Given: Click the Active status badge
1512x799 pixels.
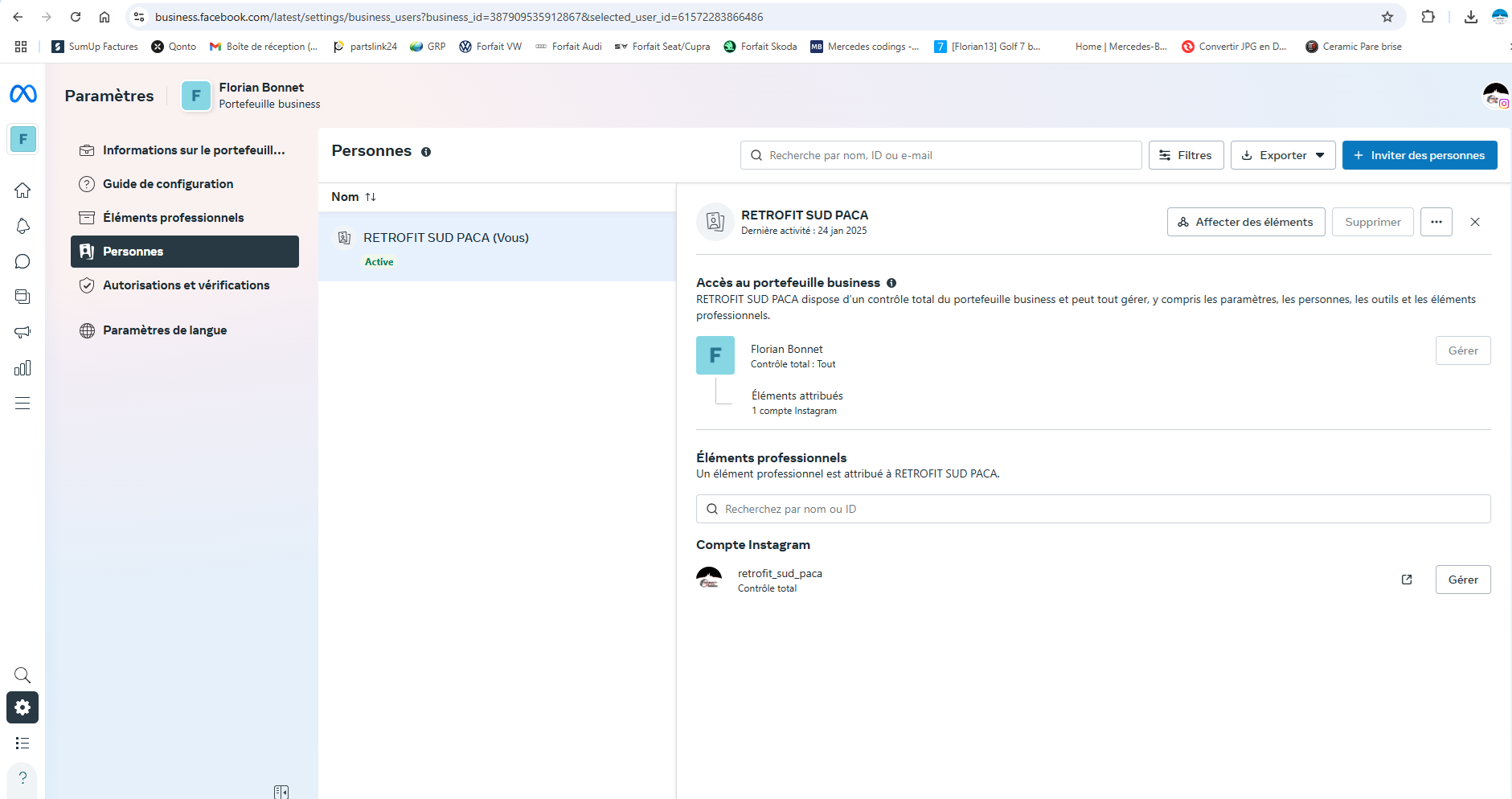Looking at the screenshot, I should point(379,262).
